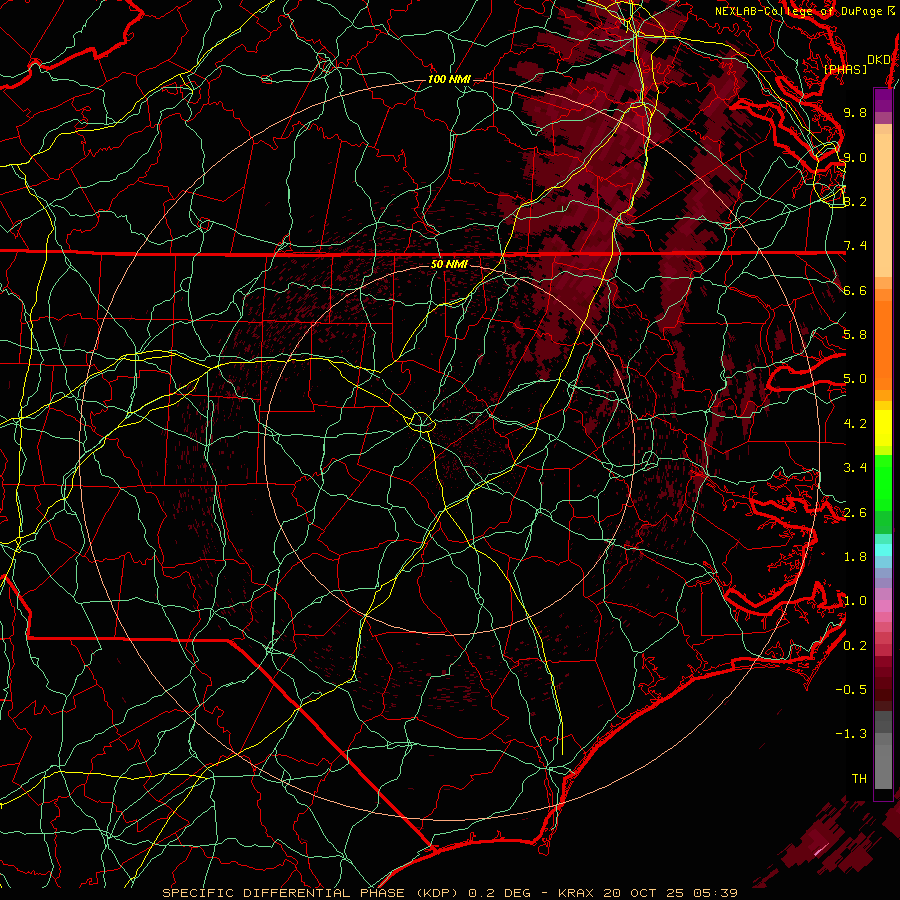This screenshot has height=900, width=900.
Task: Click the 3.4 scale value
Action: (x=855, y=468)
